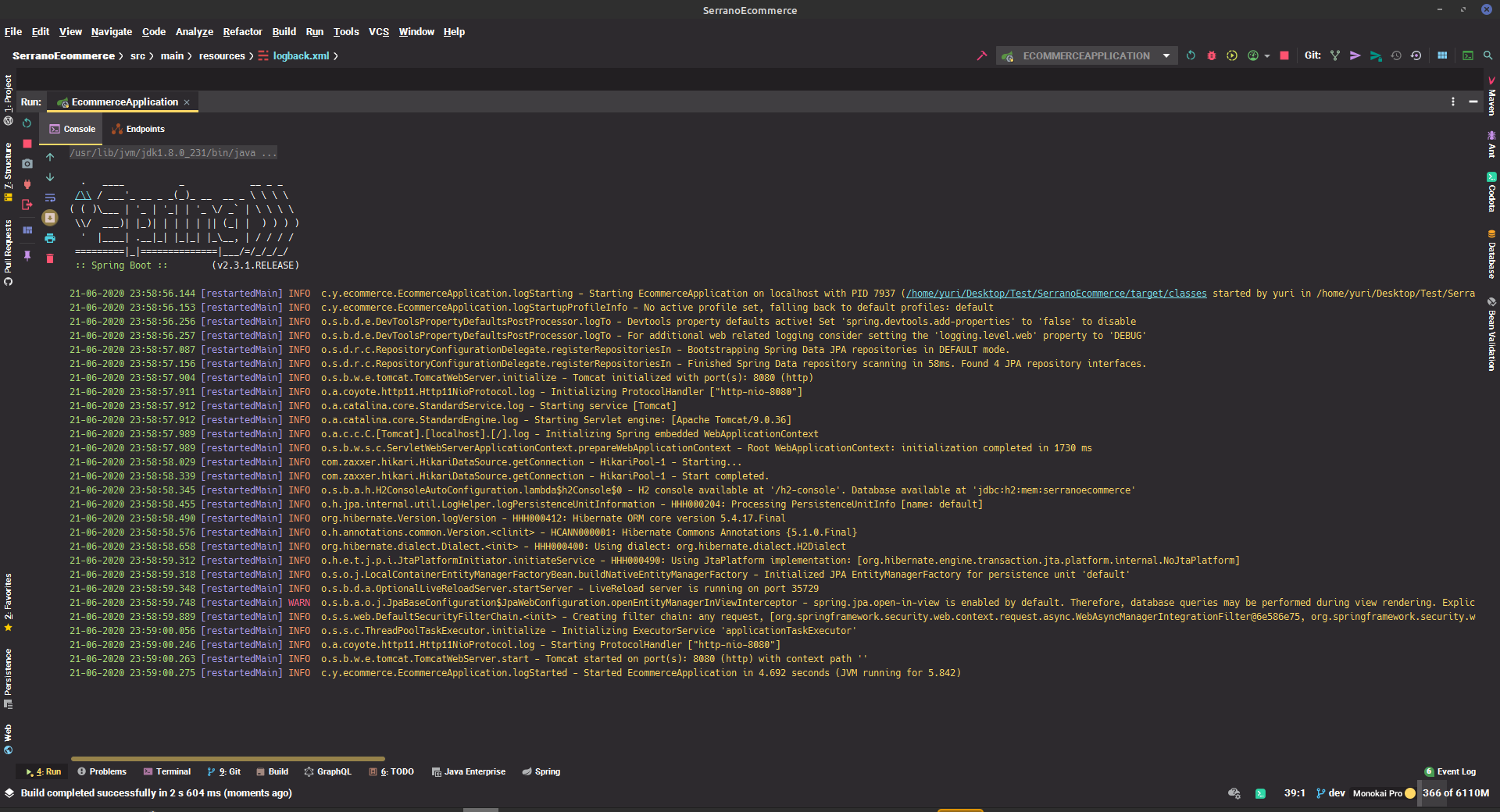1500x812 pixels.
Task: Click the console horizontal scrollbar
Action: pyautogui.click(x=228, y=758)
